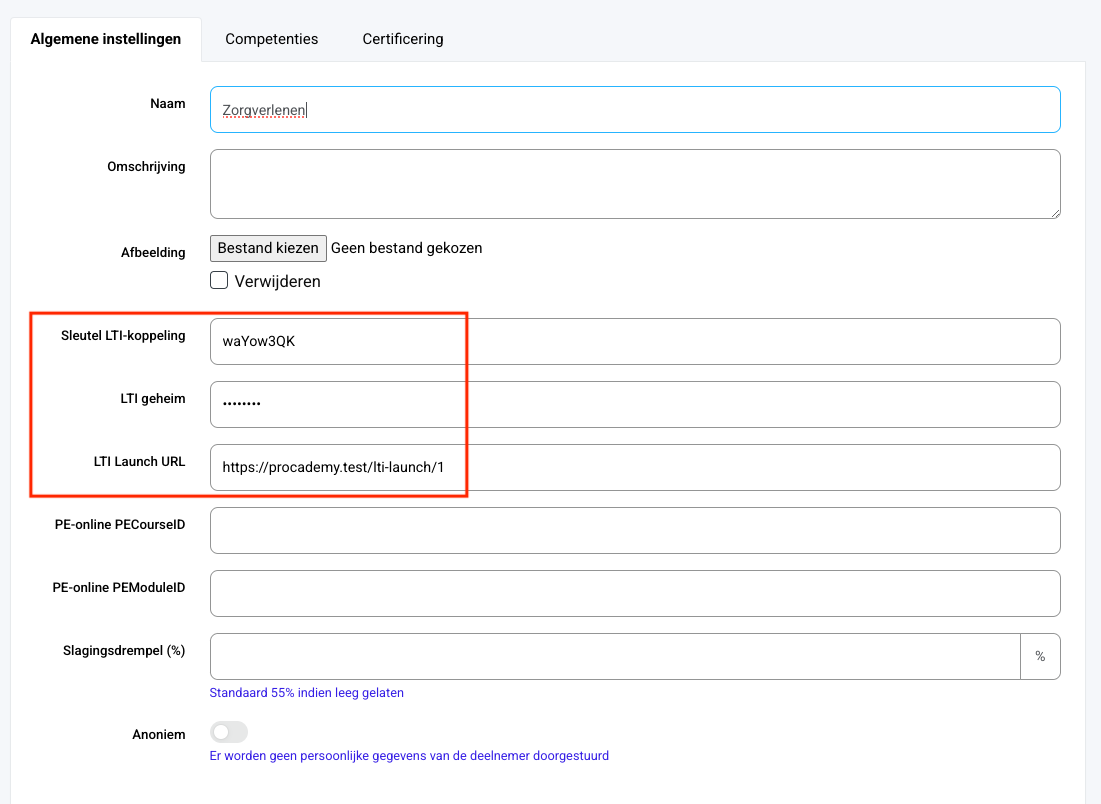The height and width of the screenshot is (804, 1101).
Task: Focus the Naam field containing Zorgverlenen
Action: point(634,110)
